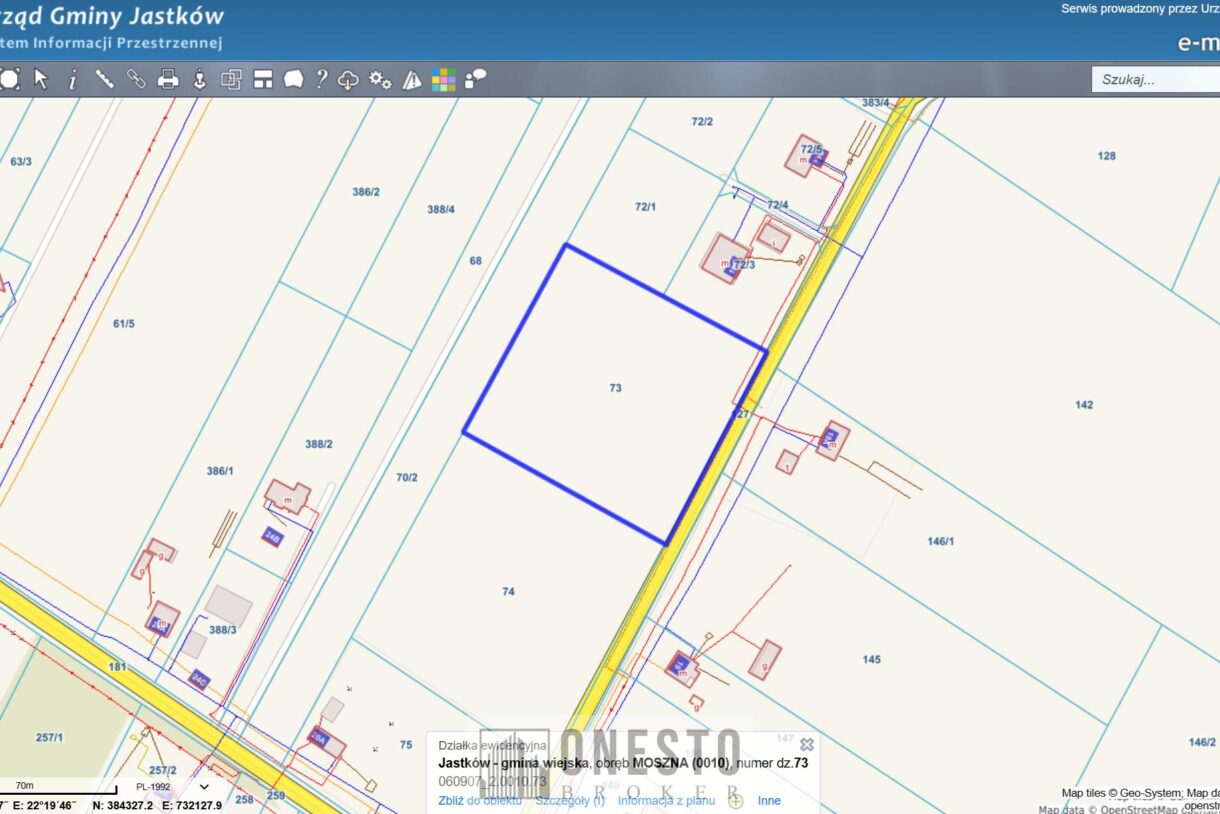Open the overlapping windows layers icon

point(231,80)
